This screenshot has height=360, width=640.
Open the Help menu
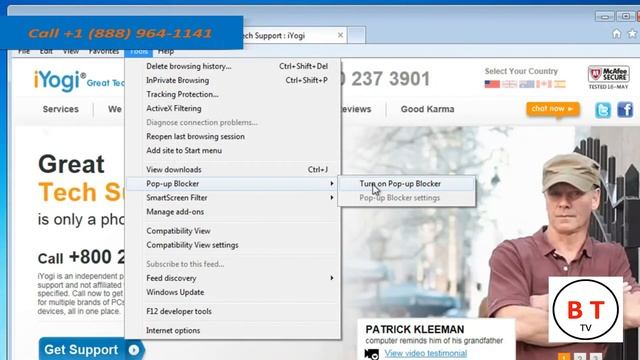(x=166, y=52)
